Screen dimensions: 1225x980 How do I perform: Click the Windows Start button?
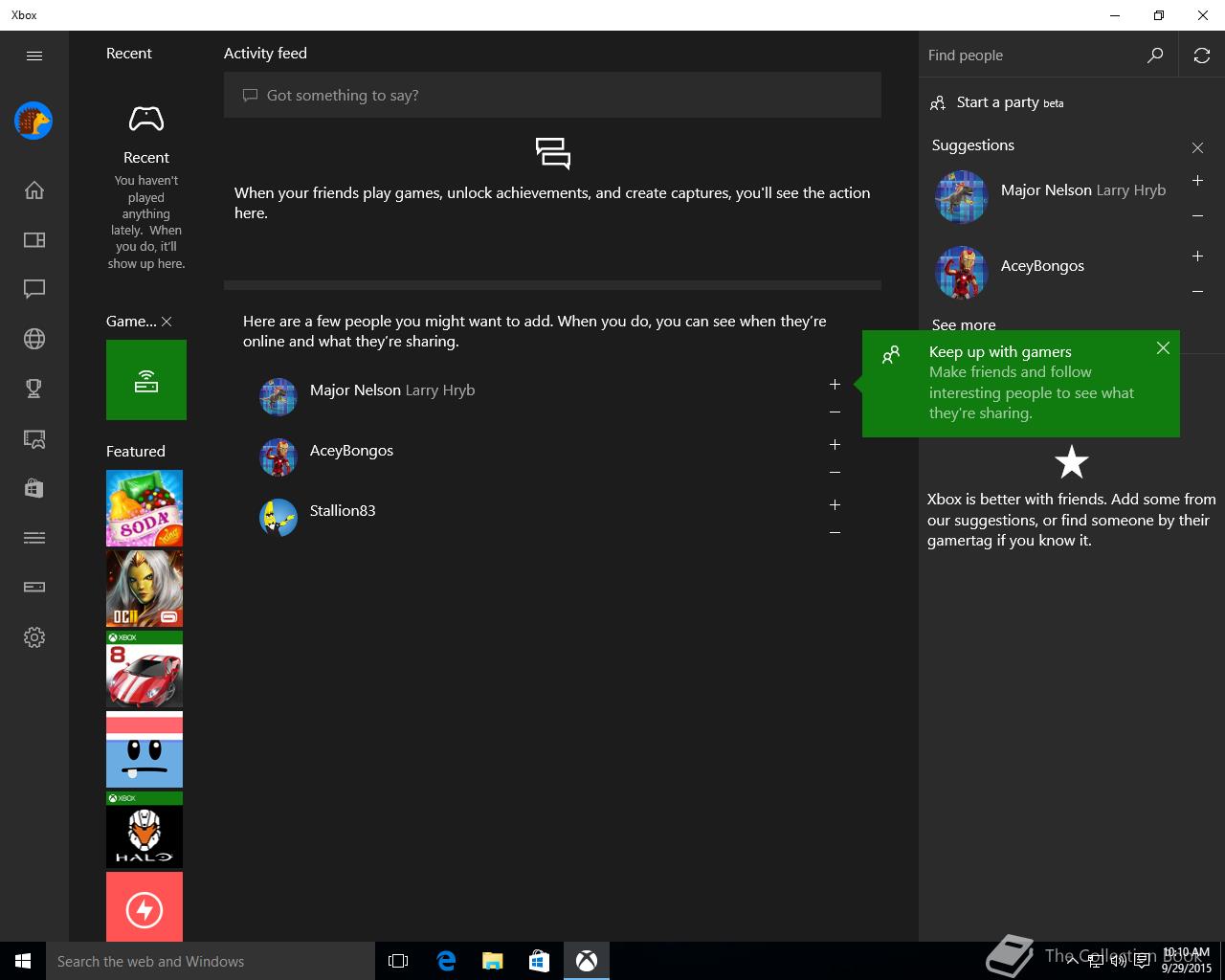tap(23, 961)
